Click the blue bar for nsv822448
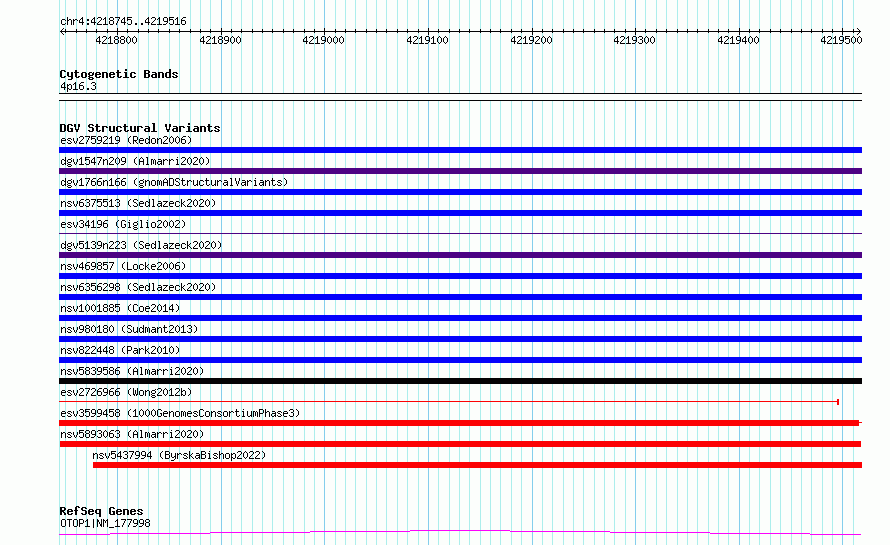Image resolution: width=890 pixels, height=545 pixels. (x=460, y=360)
